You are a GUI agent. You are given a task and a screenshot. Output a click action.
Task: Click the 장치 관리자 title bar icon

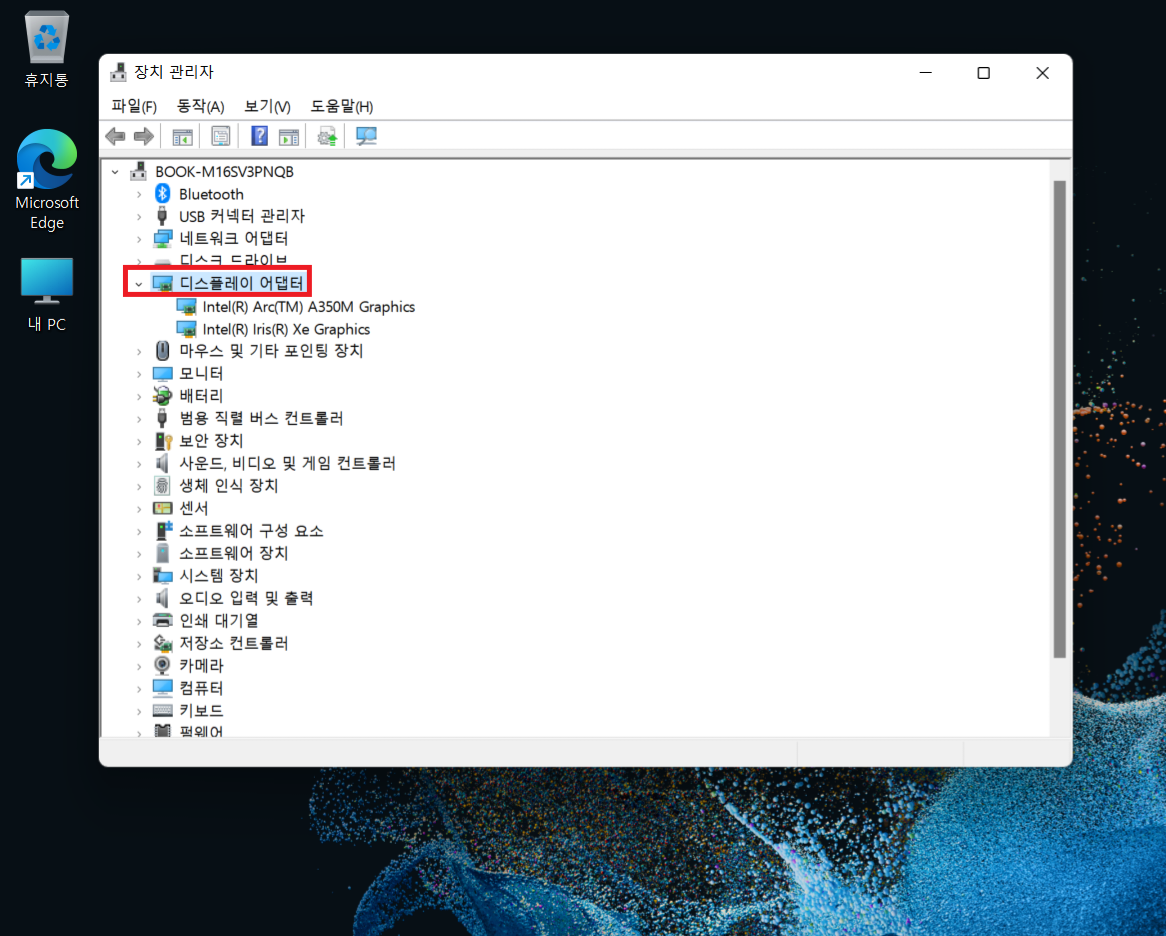(118, 72)
